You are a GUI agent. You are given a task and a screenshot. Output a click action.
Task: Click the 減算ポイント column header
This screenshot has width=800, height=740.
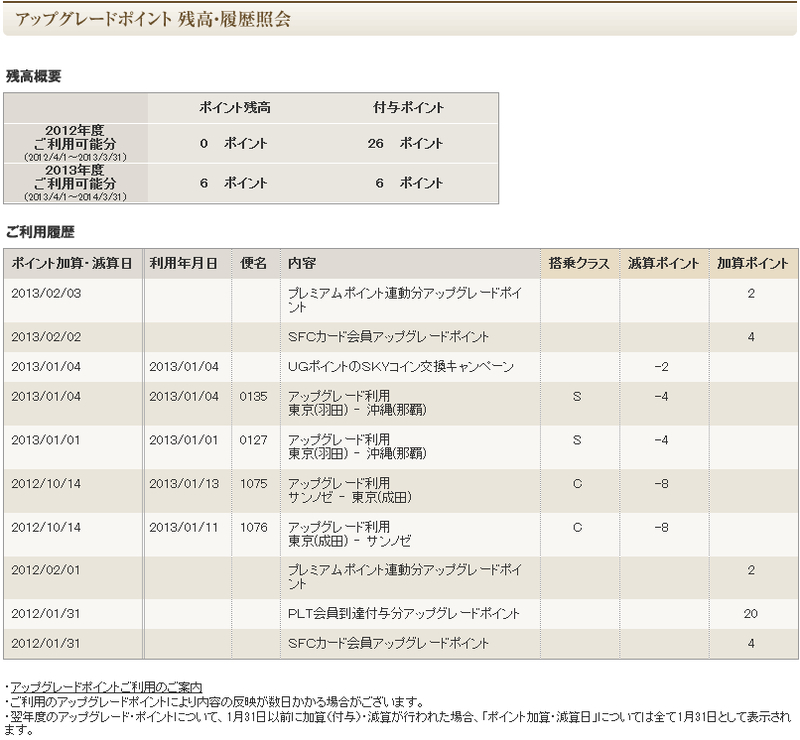click(x=663, y=263)
